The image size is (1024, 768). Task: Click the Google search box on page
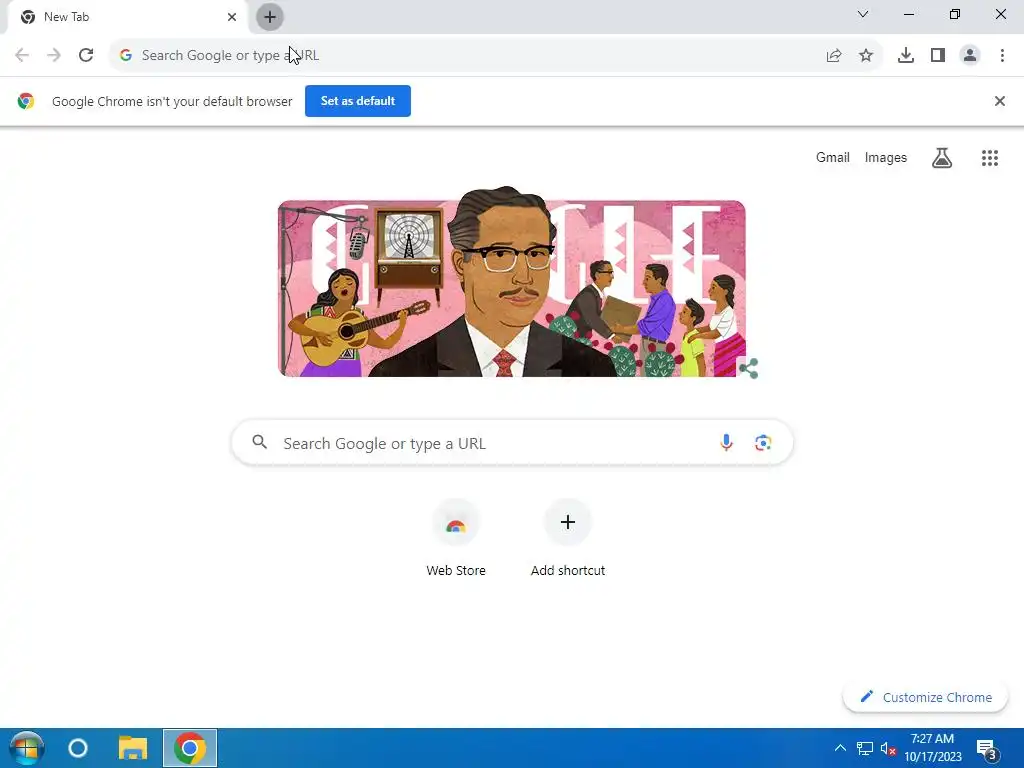pos(512,443)
